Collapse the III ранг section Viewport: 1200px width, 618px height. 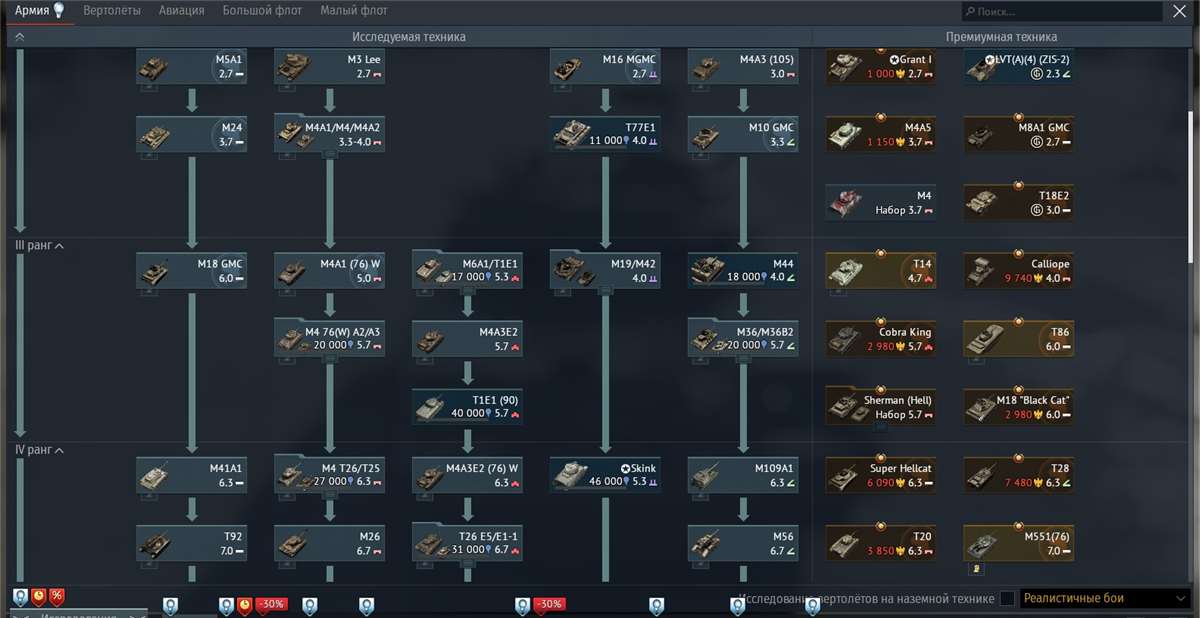pos(35,245)
